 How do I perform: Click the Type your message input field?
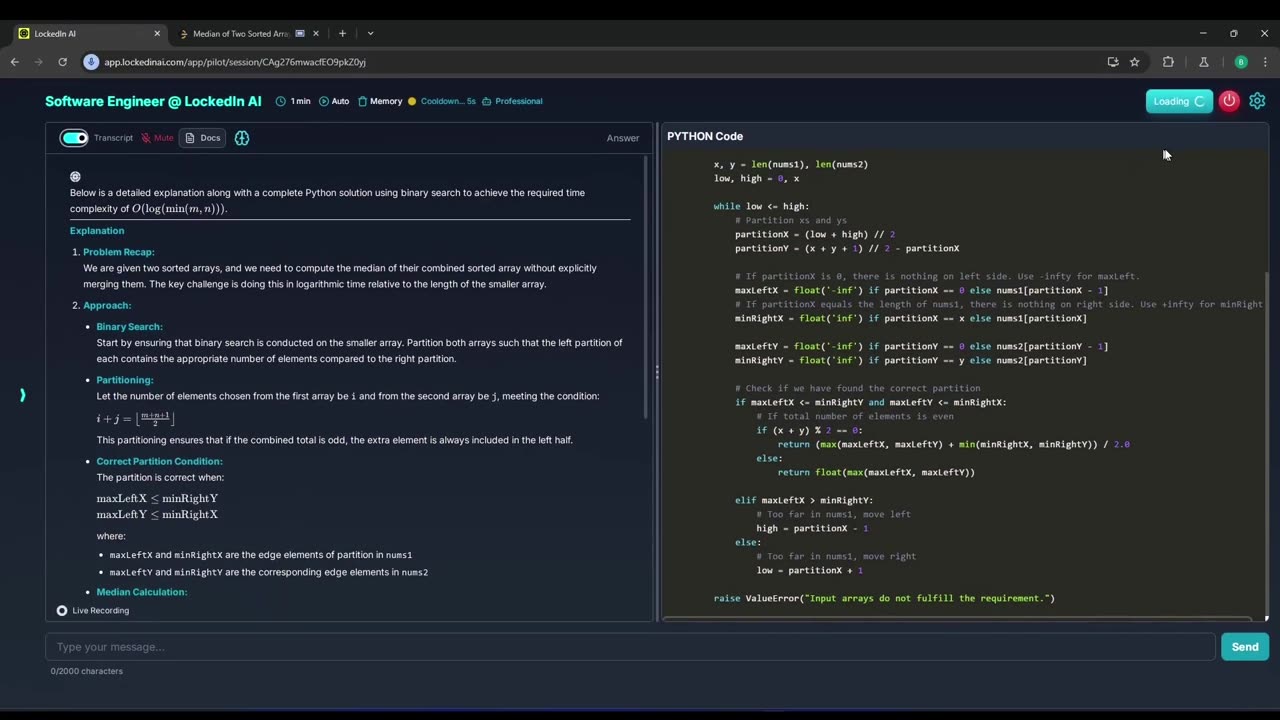click(x=630, y=647)
